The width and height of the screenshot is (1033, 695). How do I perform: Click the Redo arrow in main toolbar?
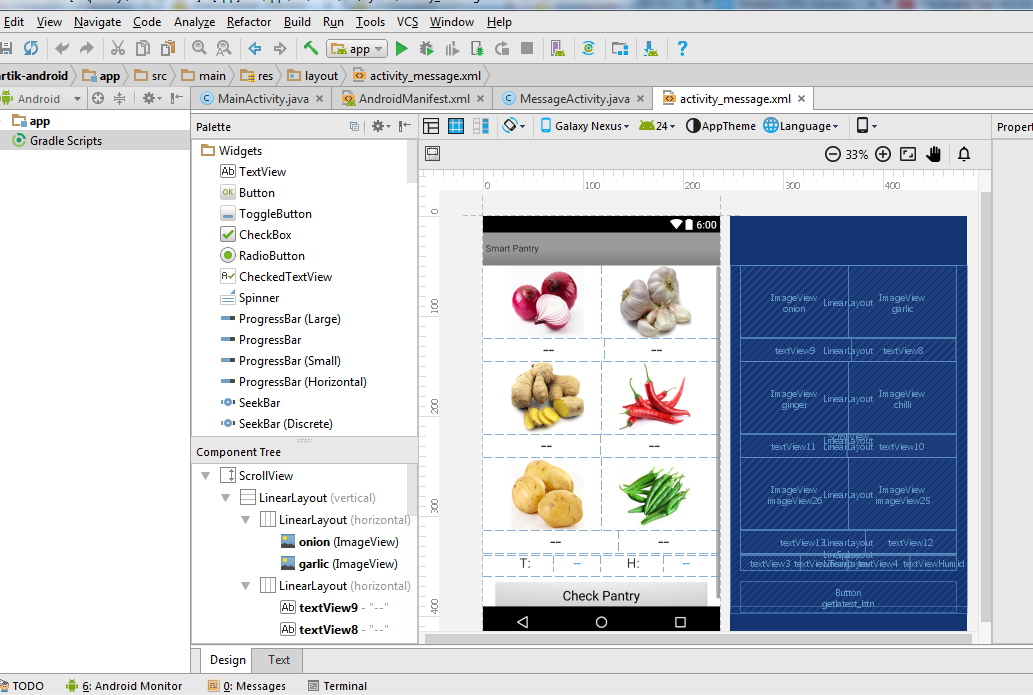click(x=86, y=48)
